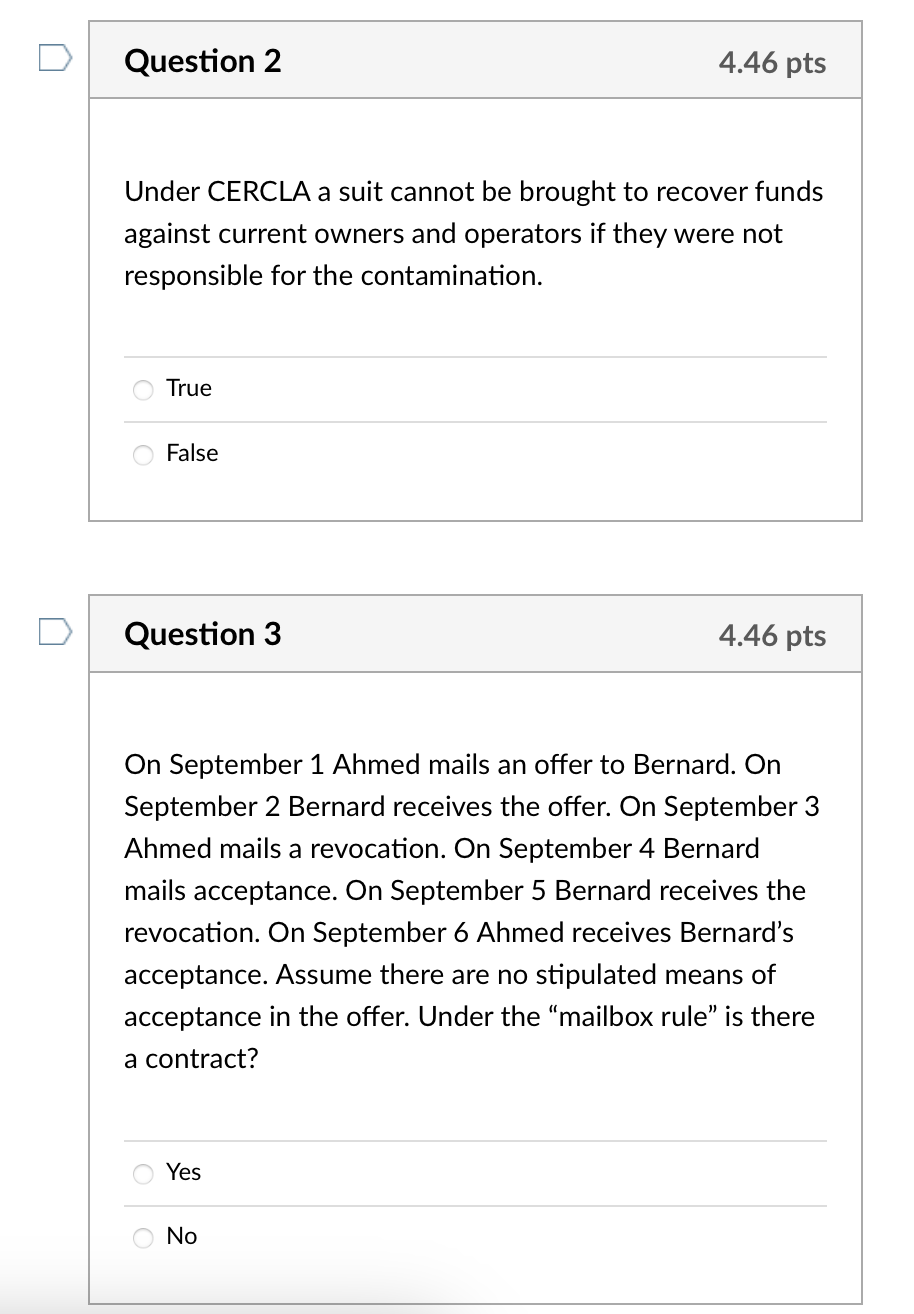Click the CERCLA question text area
914x1314 pixels.
point(472,233)
